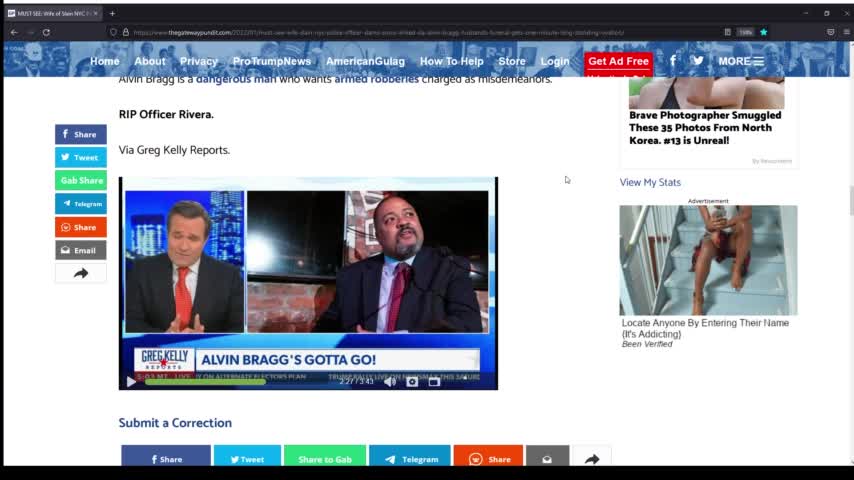Click the Share to Gab button
The height and width of the screenshot is (480, 854).
coord(325,457)
